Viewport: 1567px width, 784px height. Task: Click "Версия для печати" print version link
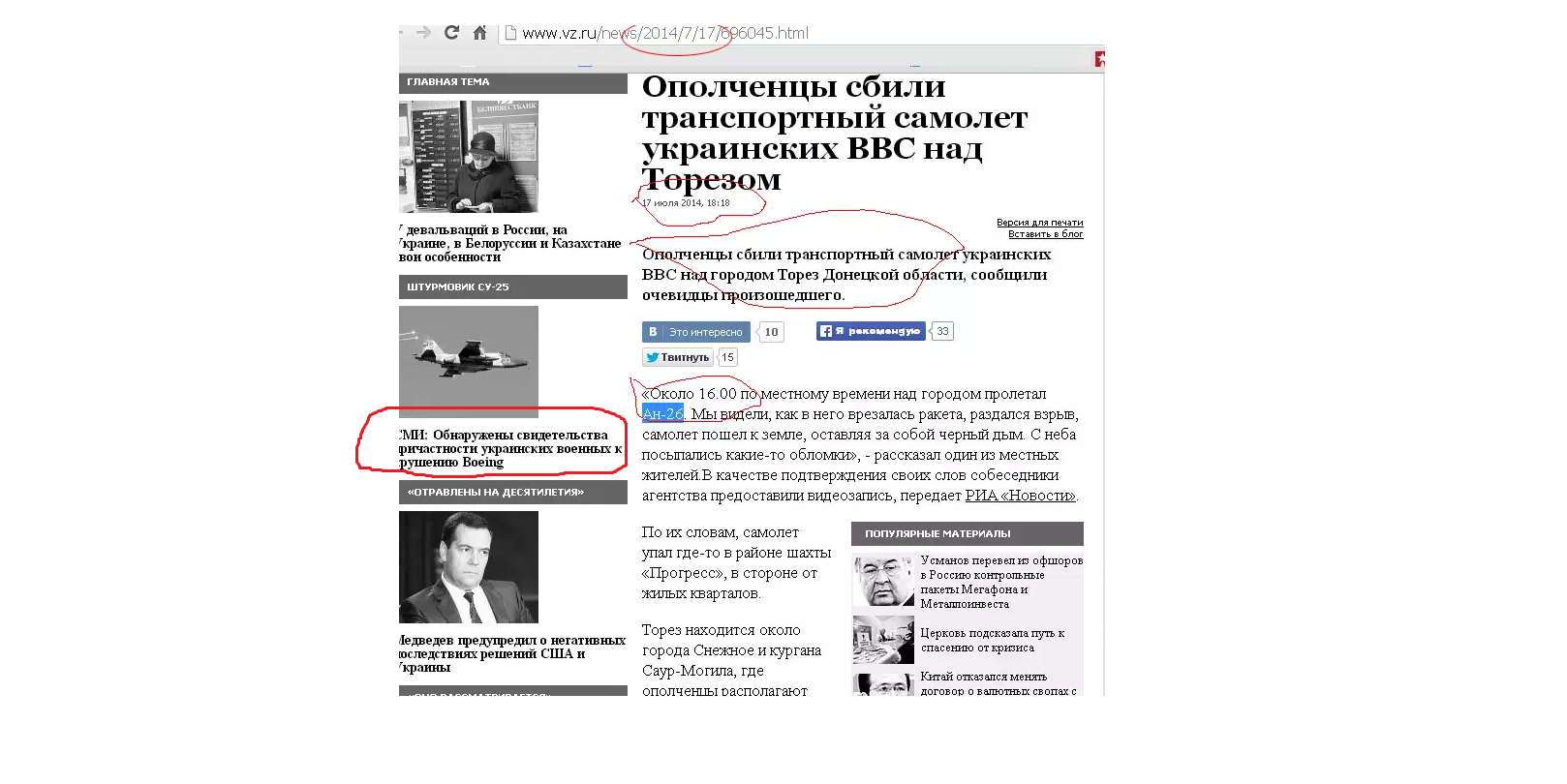1040,223
